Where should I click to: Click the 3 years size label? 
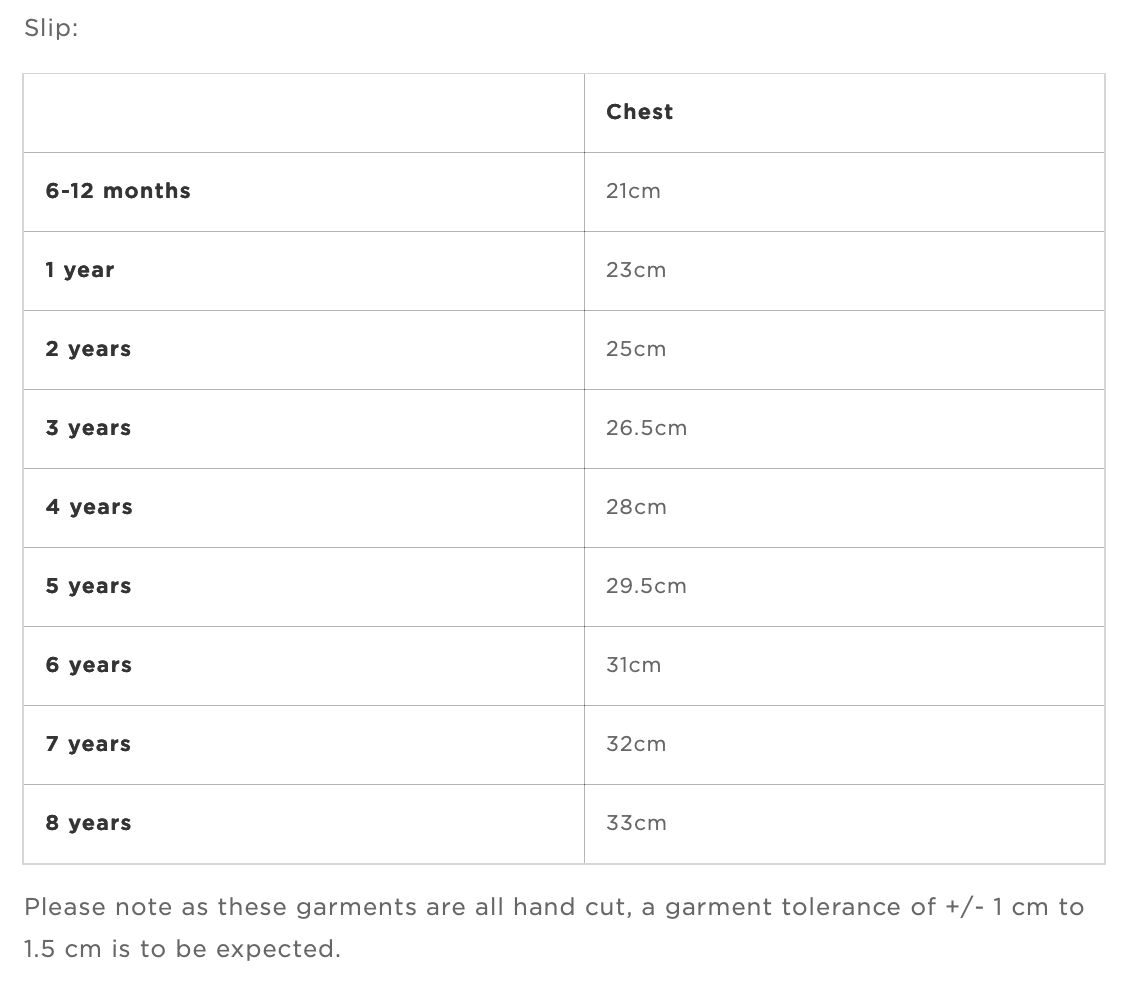pyautogui.click(x=88, y=428)
